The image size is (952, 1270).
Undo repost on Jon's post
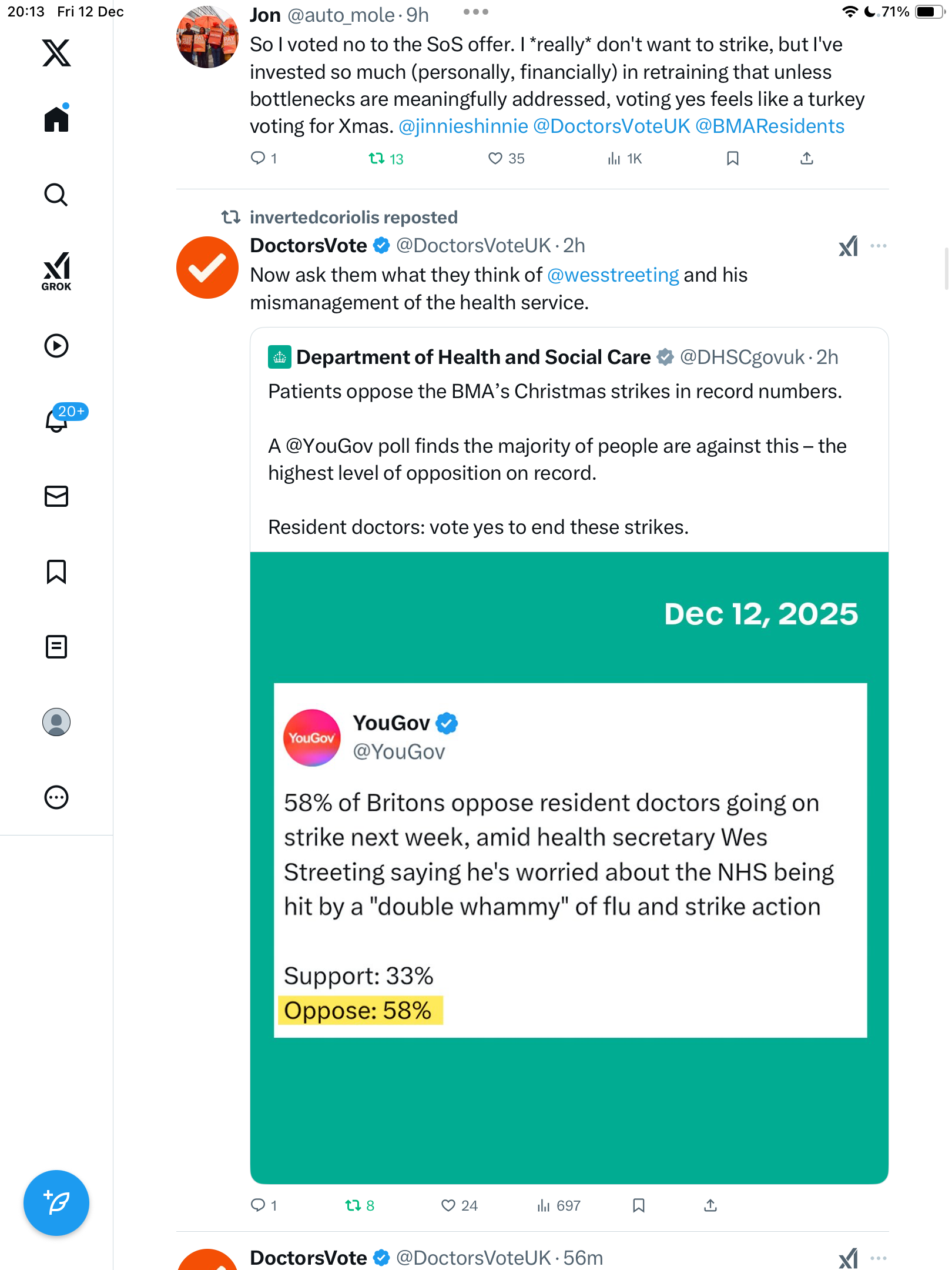(x=377, y=159)
